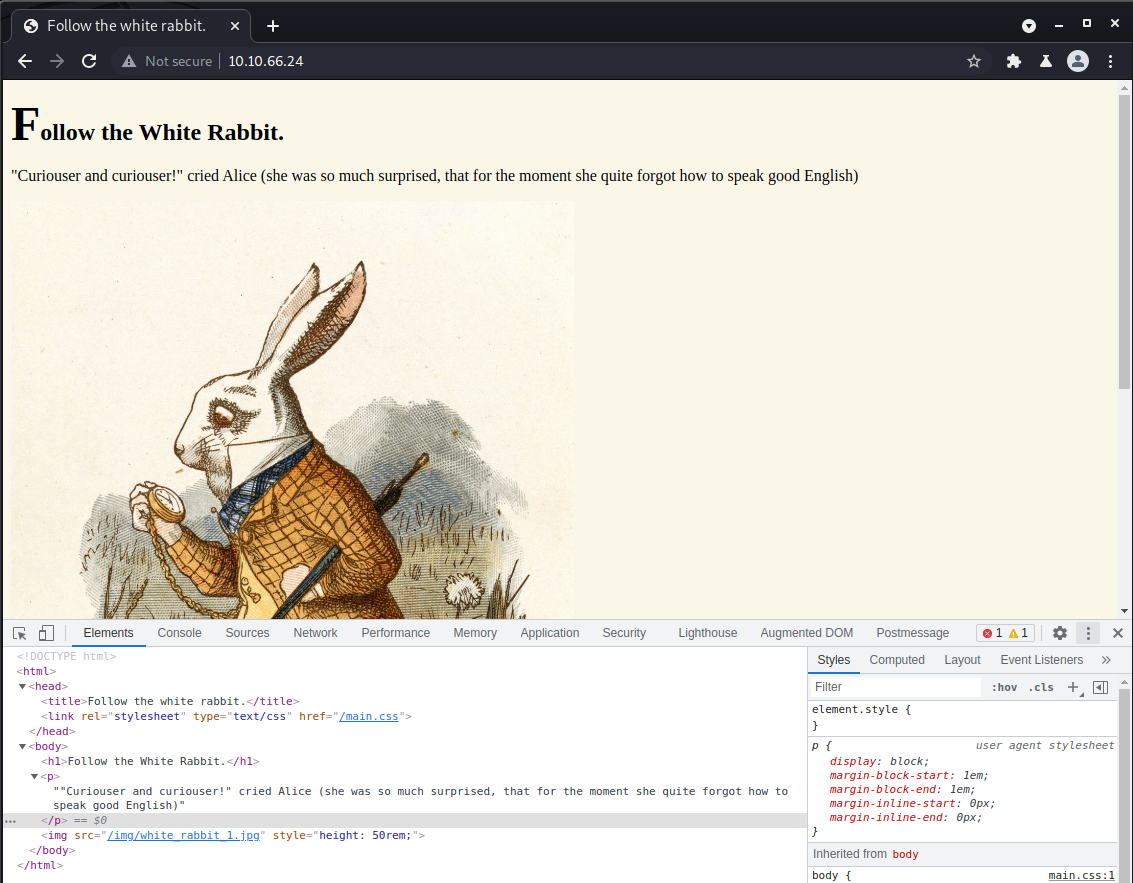Open the Extensions puzzle icon
1133x883 pixels.
click(1014, 61)
